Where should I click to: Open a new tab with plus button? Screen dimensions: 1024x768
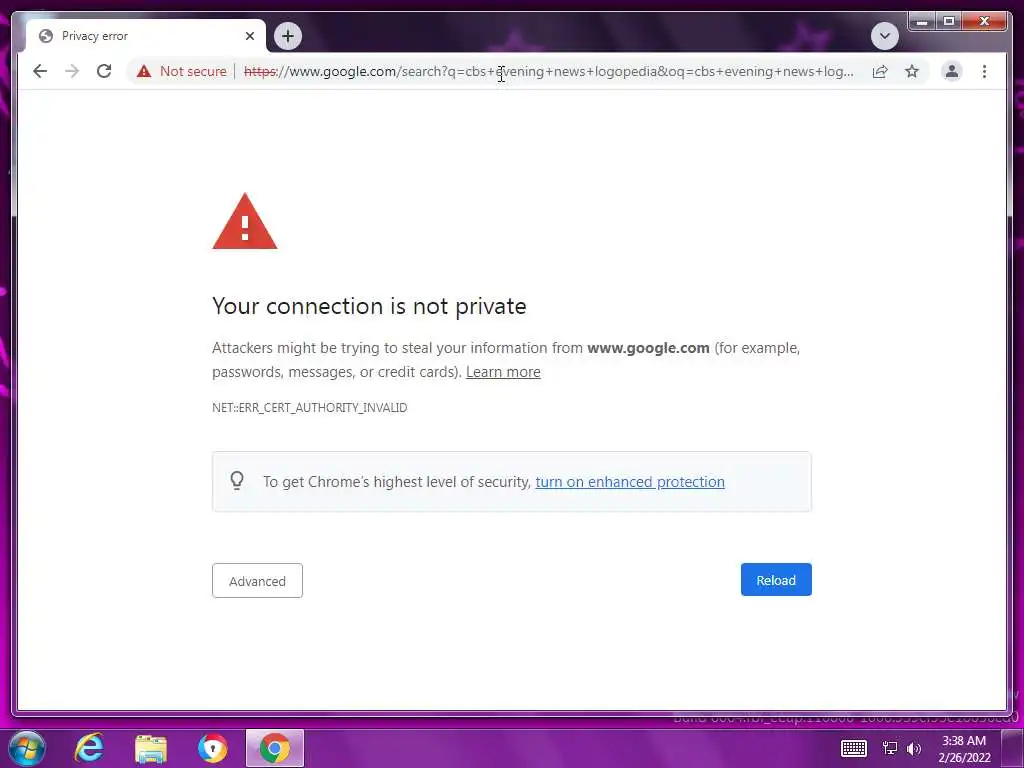[x=288, y=36]
